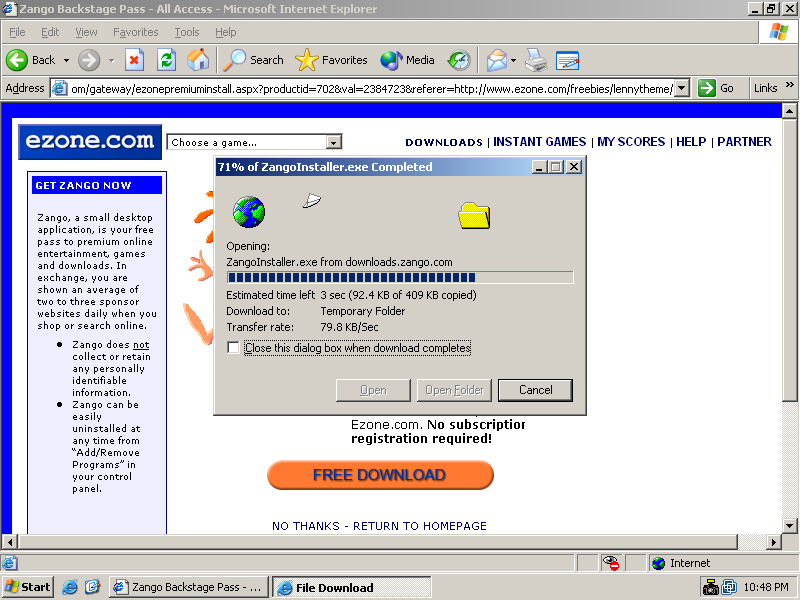Click the horizontal scrollbar thumb

[378, 541]
